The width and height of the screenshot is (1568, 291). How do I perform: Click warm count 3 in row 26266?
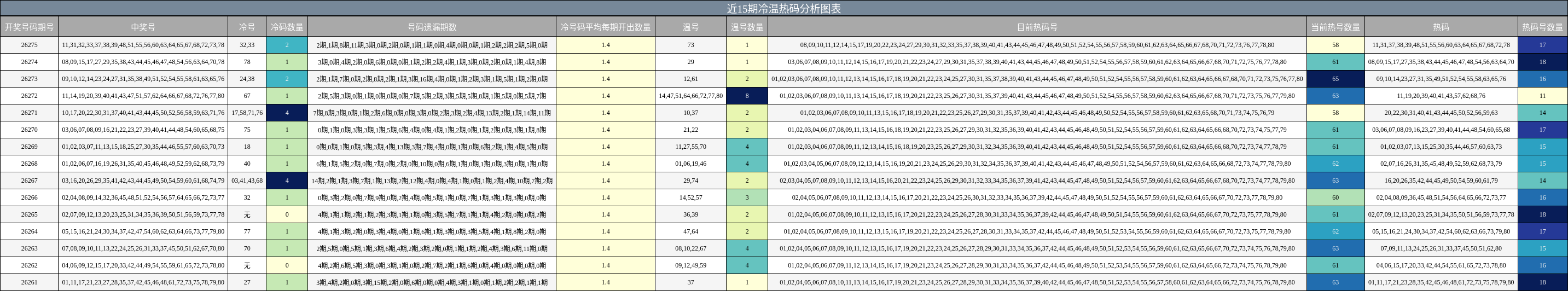747,198
